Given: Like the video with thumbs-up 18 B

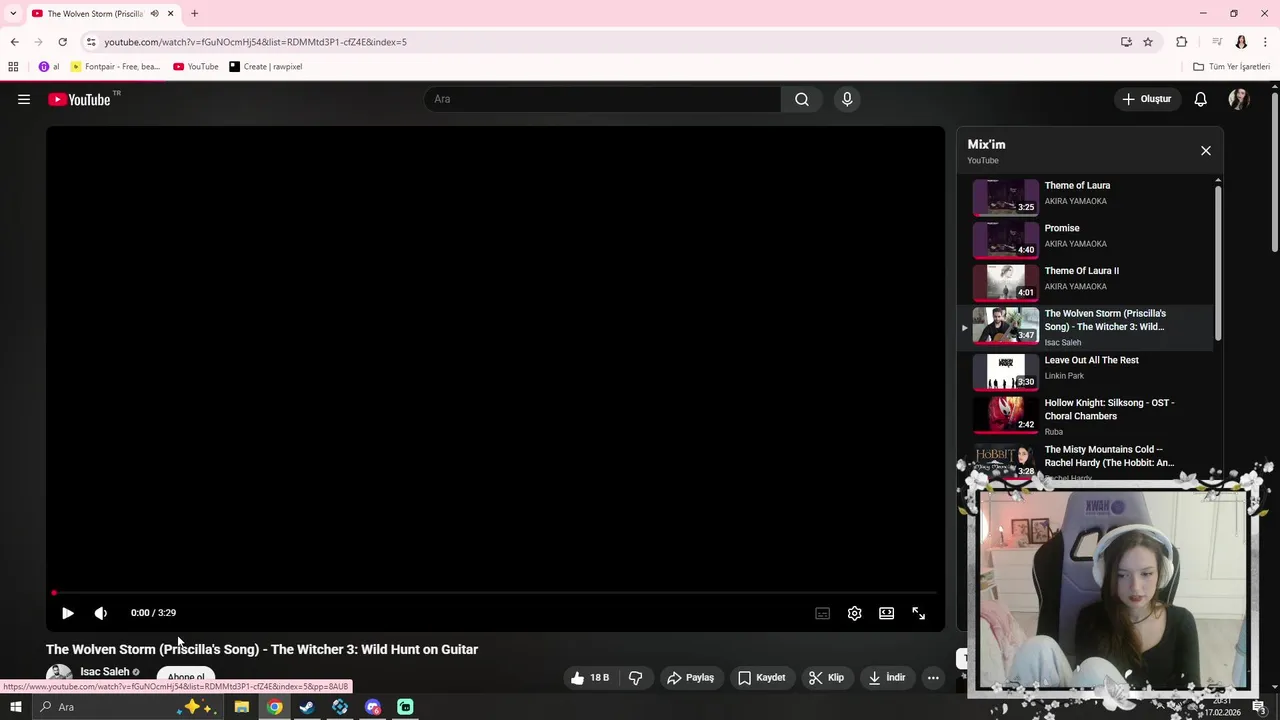Looking at the screenshot, I should tap(590, 678).
